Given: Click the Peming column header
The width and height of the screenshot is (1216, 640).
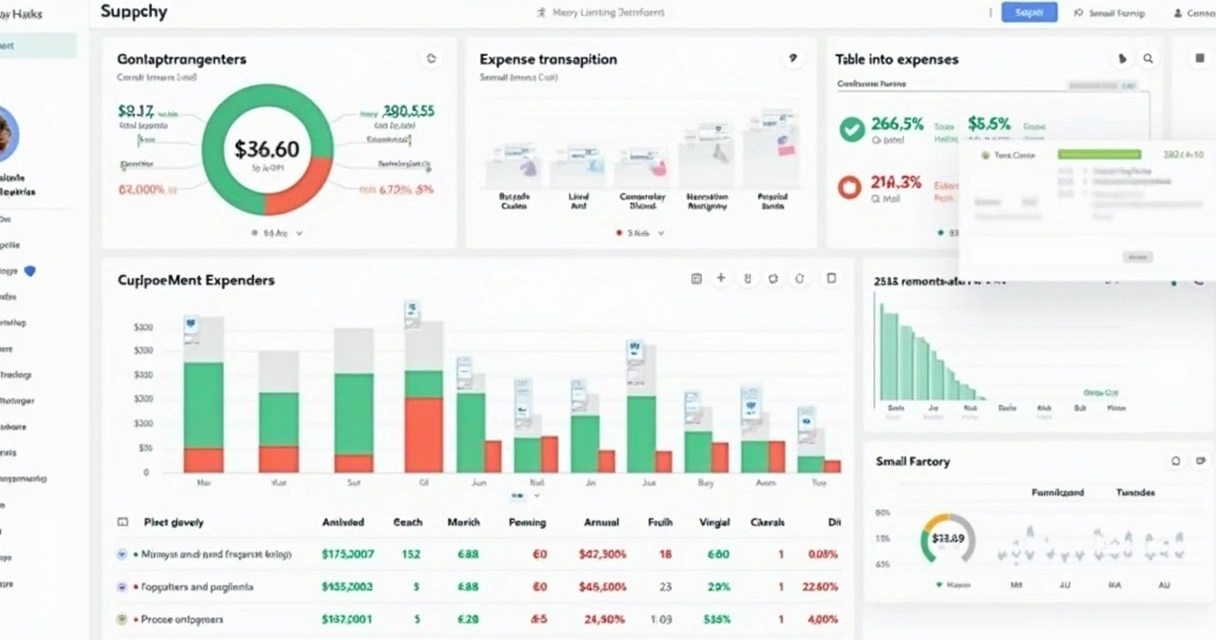Looking at the screenshot, I should [x=527, y=522].
